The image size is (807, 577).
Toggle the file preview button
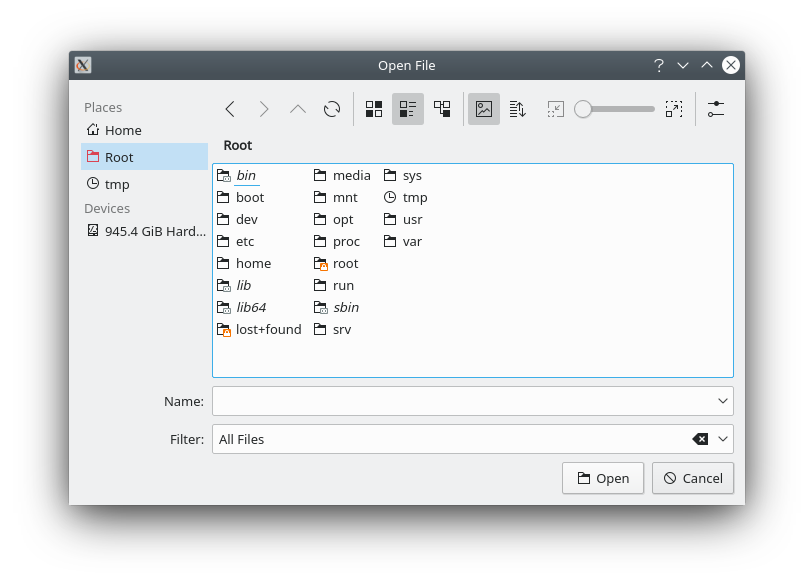point(484,109)
